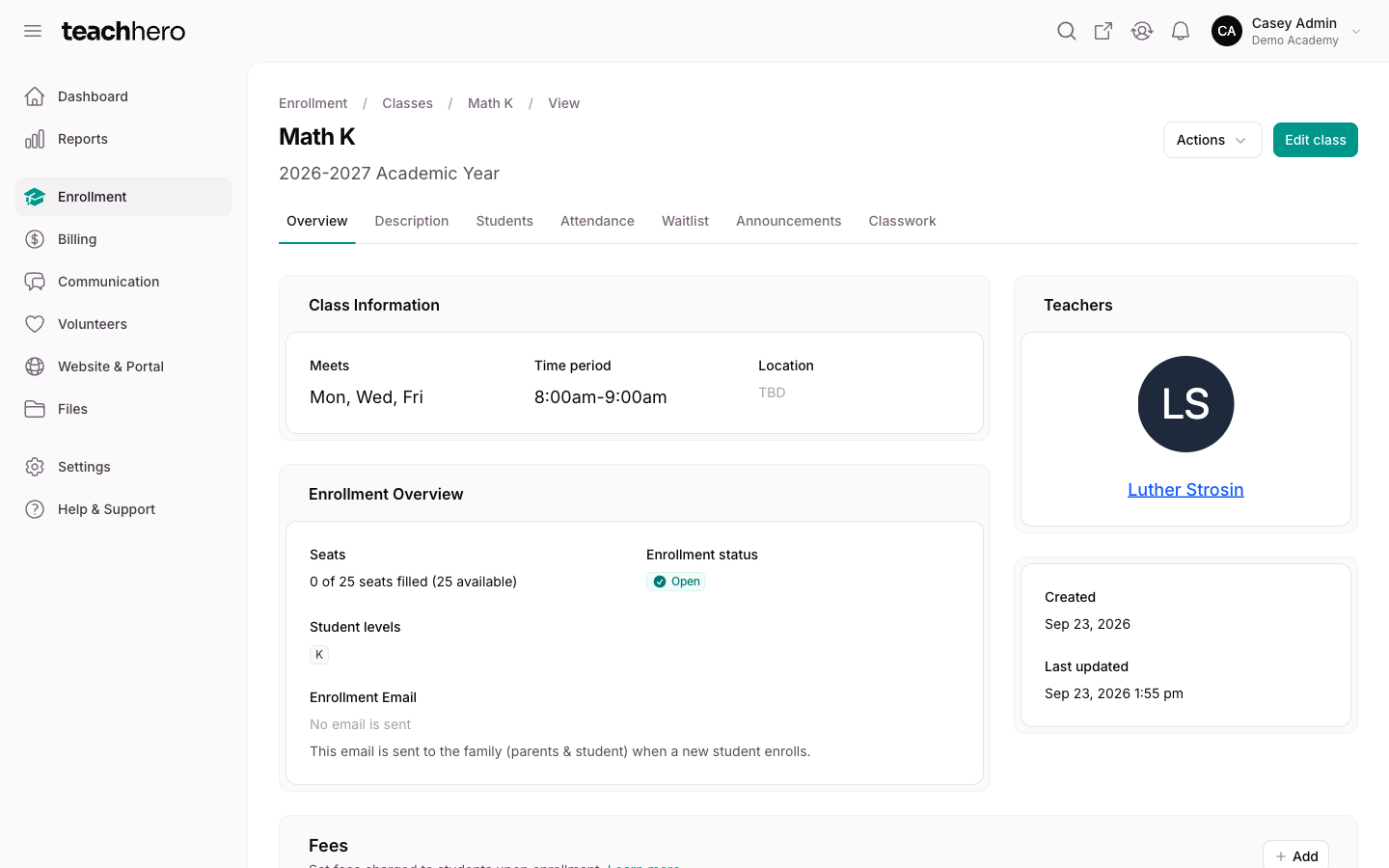Switch to the Description tab

412,221
